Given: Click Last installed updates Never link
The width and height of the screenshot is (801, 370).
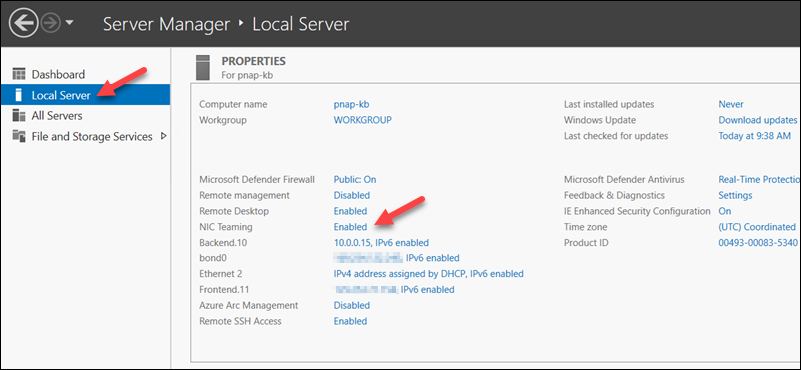Looking at the screenshot, I should pos(731,104).
